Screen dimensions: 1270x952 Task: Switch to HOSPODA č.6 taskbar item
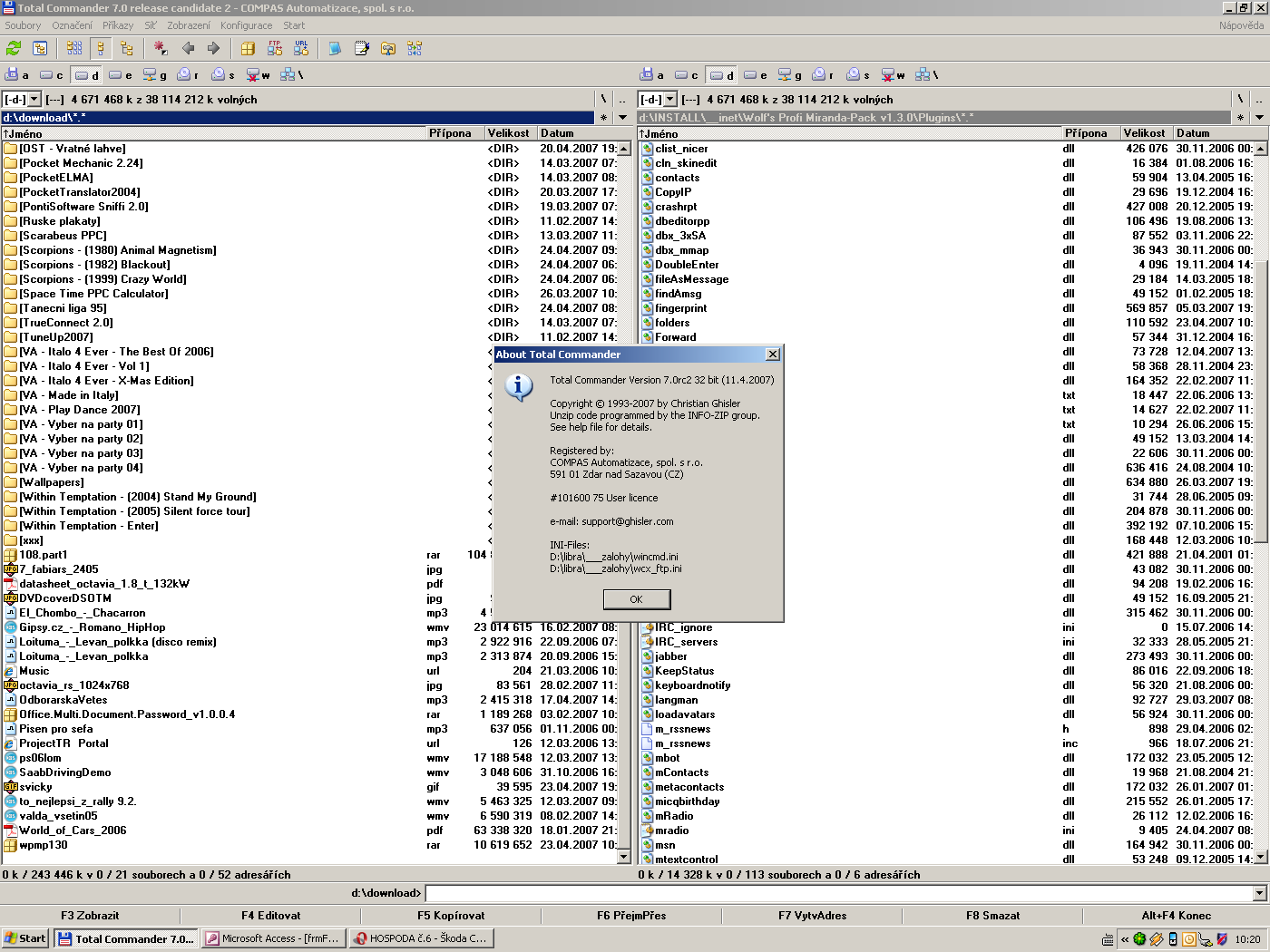click(x=421, y=938)
